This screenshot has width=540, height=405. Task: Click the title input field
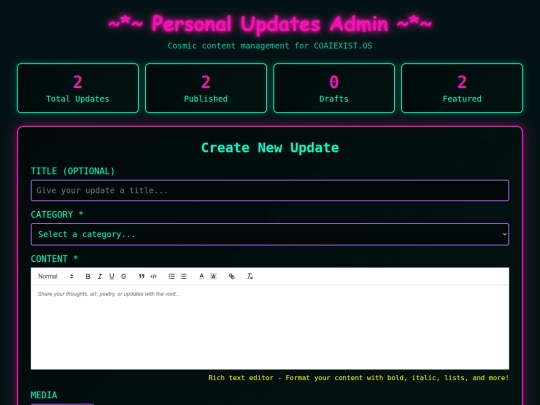[x=270, y=190]
